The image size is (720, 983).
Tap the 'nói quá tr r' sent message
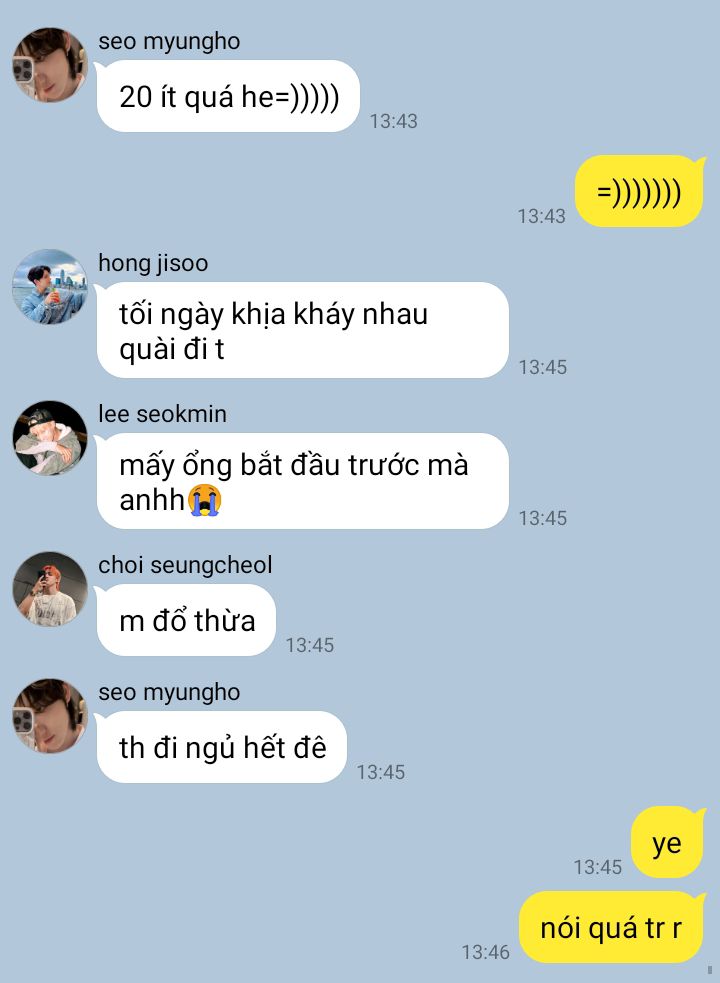(611, 927)
